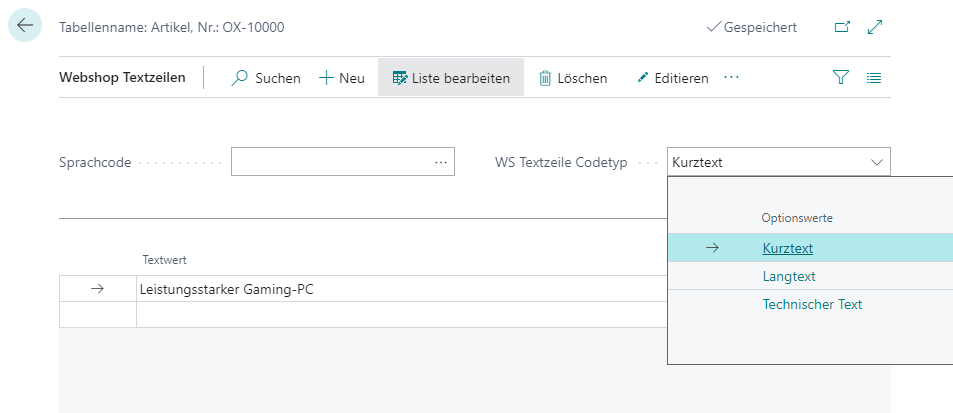This screenshot has width=953, height=413.
Task: Click the Sprachcode input field
Action: click(343, 162)
